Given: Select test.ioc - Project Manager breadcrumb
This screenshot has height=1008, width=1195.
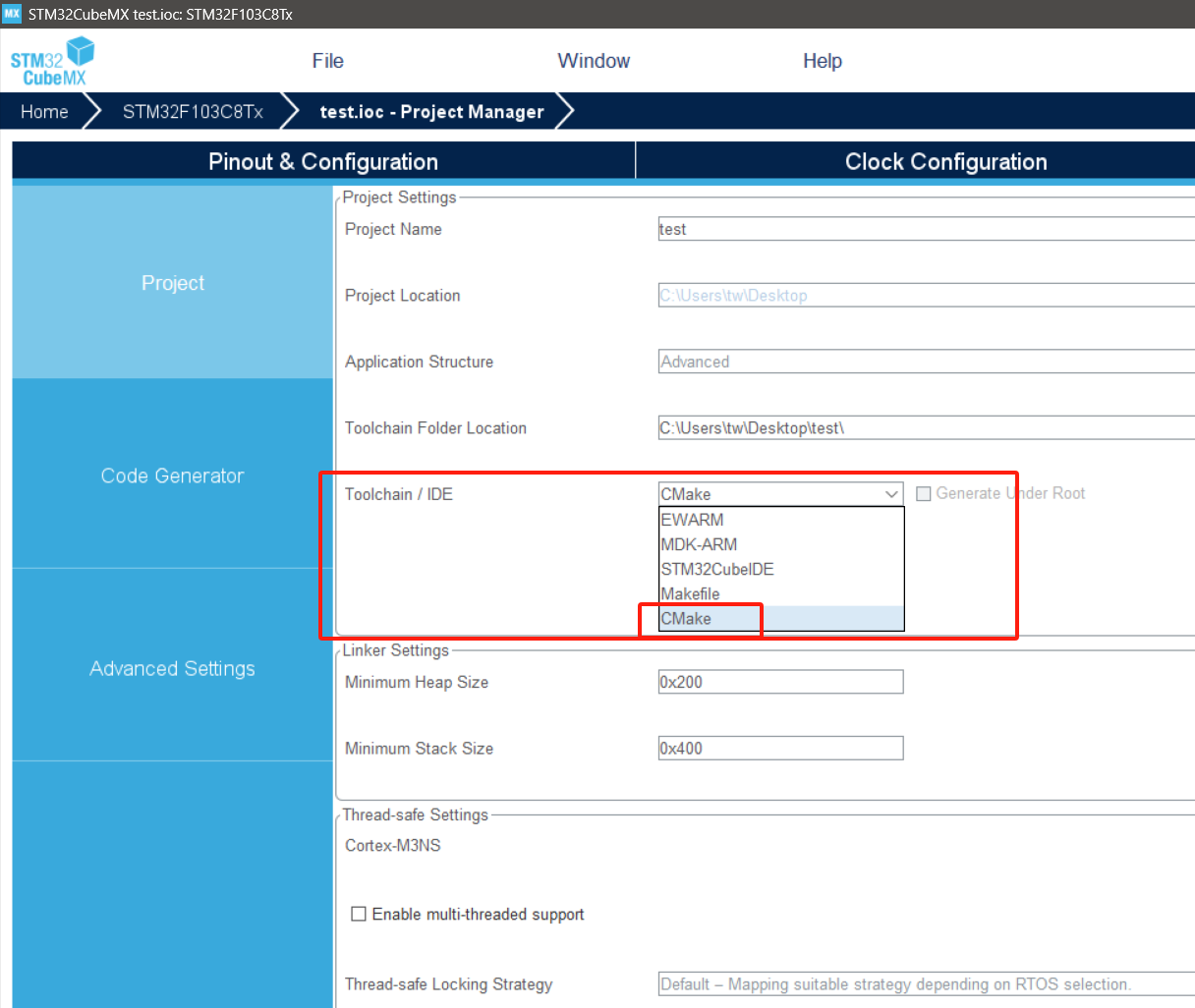Looking at the screenshot, I should point(431,112).
